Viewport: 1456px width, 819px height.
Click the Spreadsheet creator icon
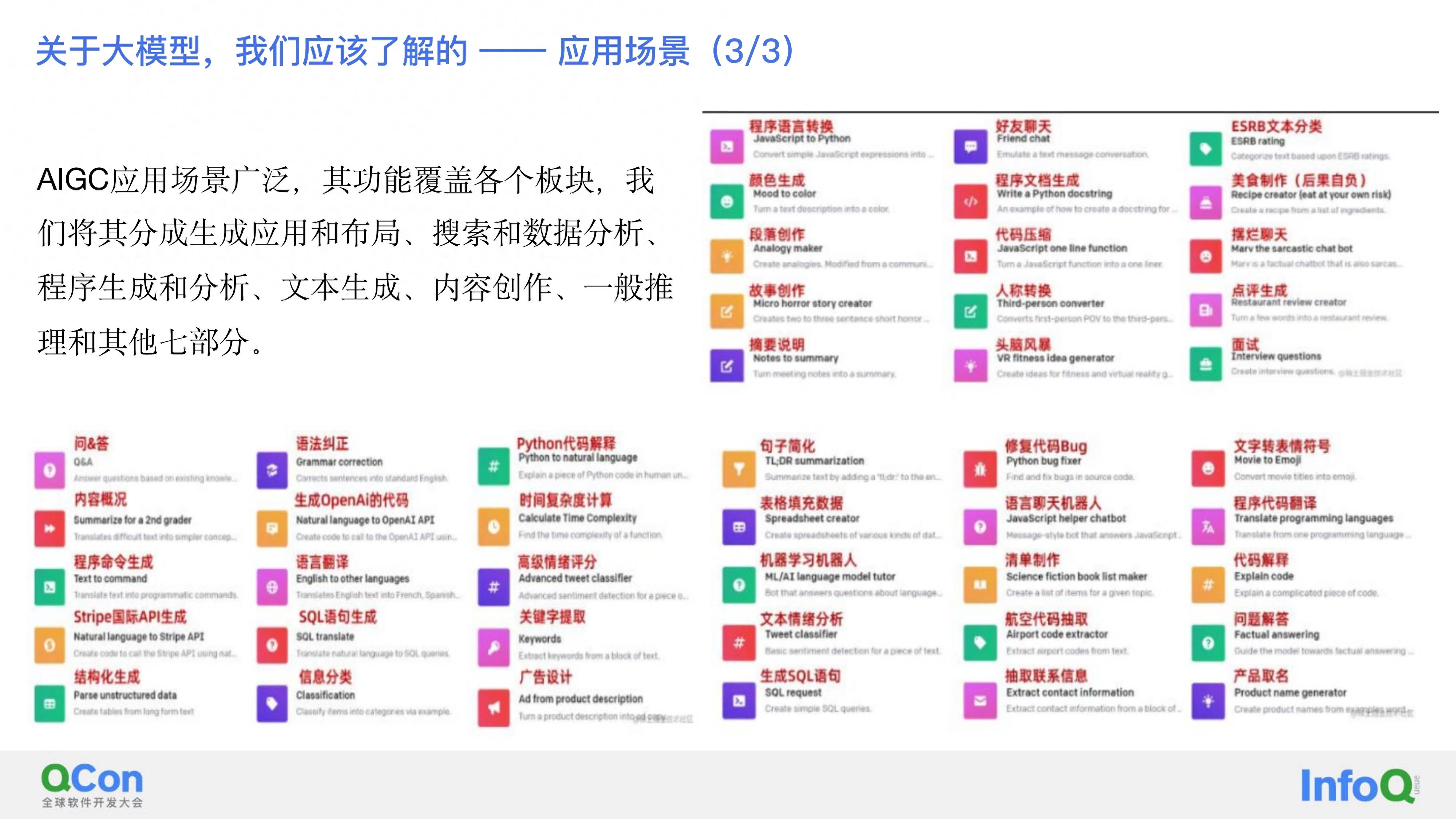(x=739, y=527)
